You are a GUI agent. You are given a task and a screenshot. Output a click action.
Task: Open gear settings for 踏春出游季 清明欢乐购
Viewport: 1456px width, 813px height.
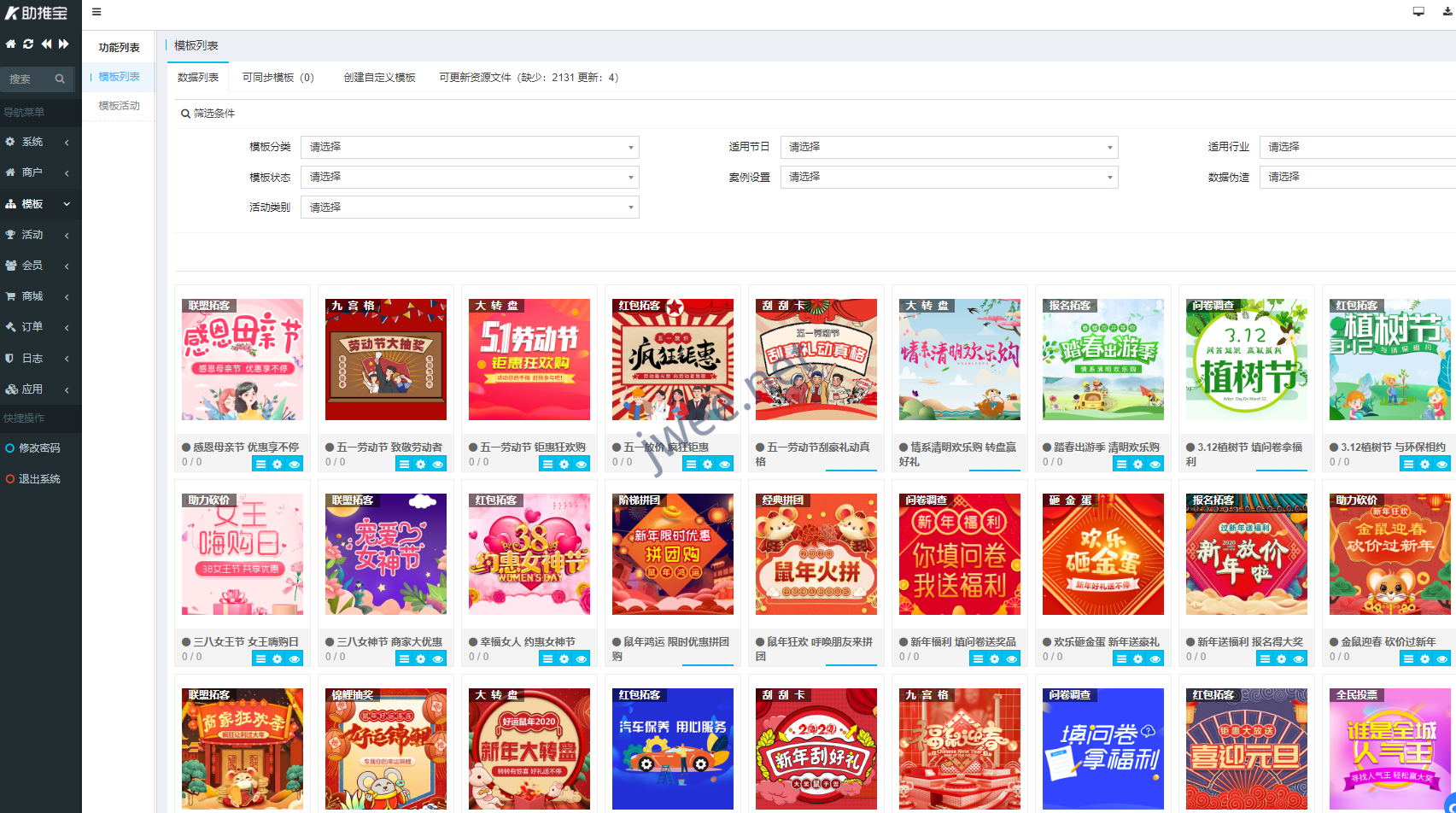click(x=1138, y=465)
